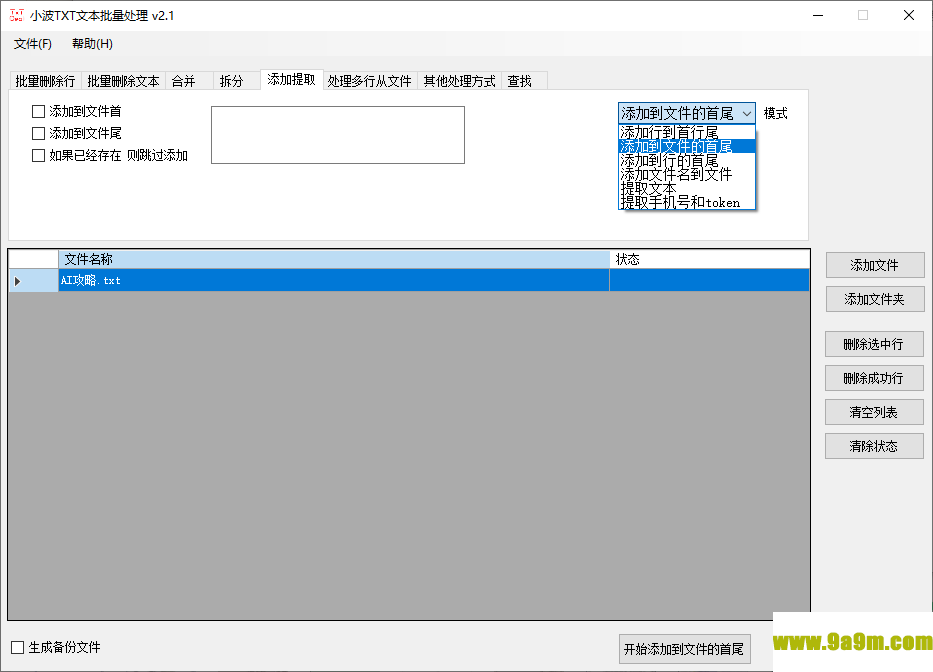Viewport: 933px width, 672px height.
Task: Click the row pointer arrow beside AI攻略.txt
Action: click(17, 281)
